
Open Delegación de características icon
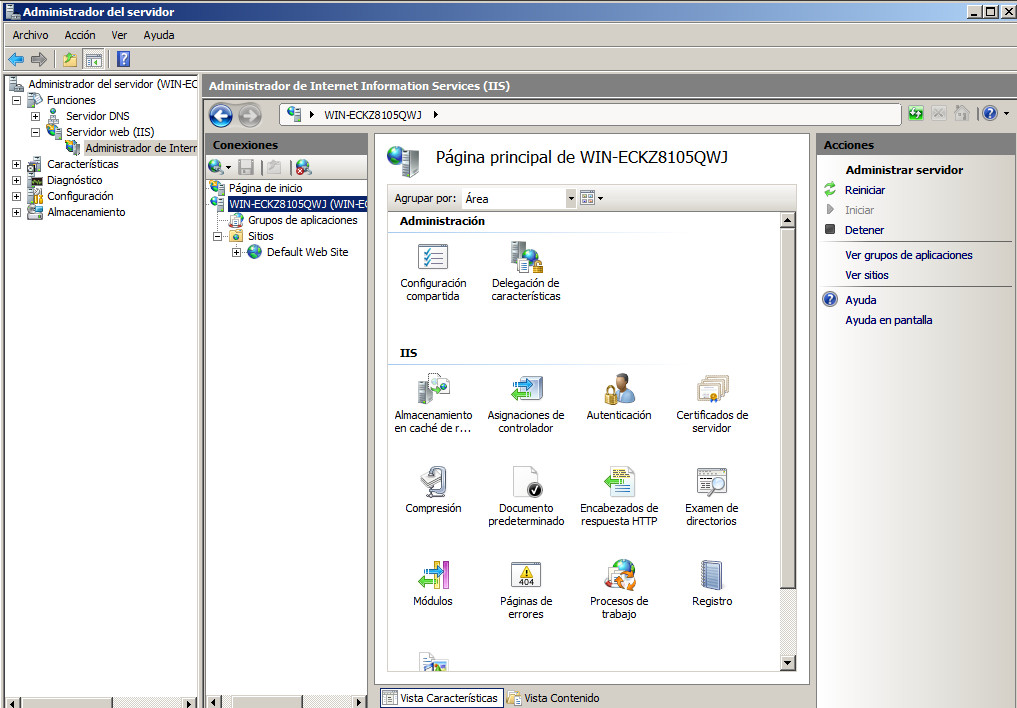(x=526, y=257)
